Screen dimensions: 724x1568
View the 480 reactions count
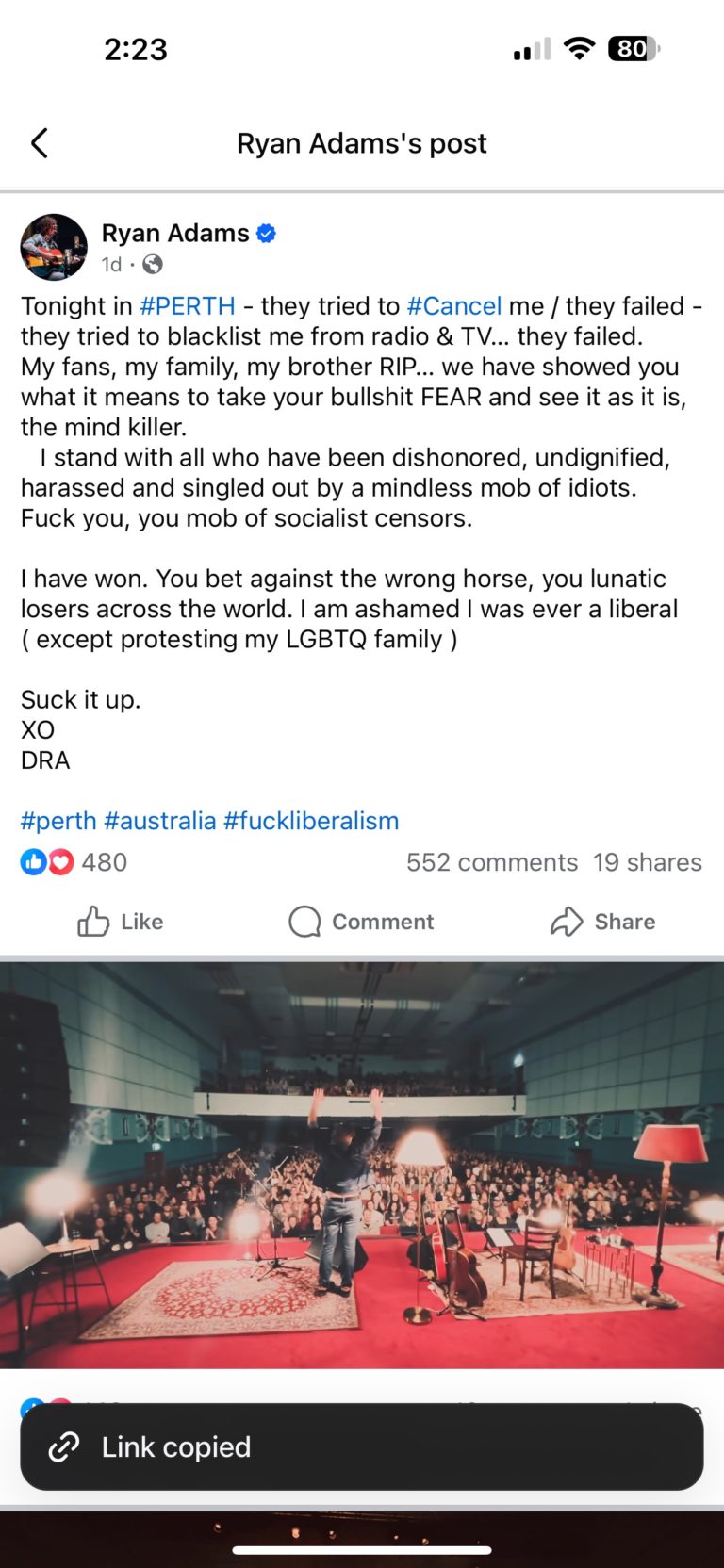[105, 862]
